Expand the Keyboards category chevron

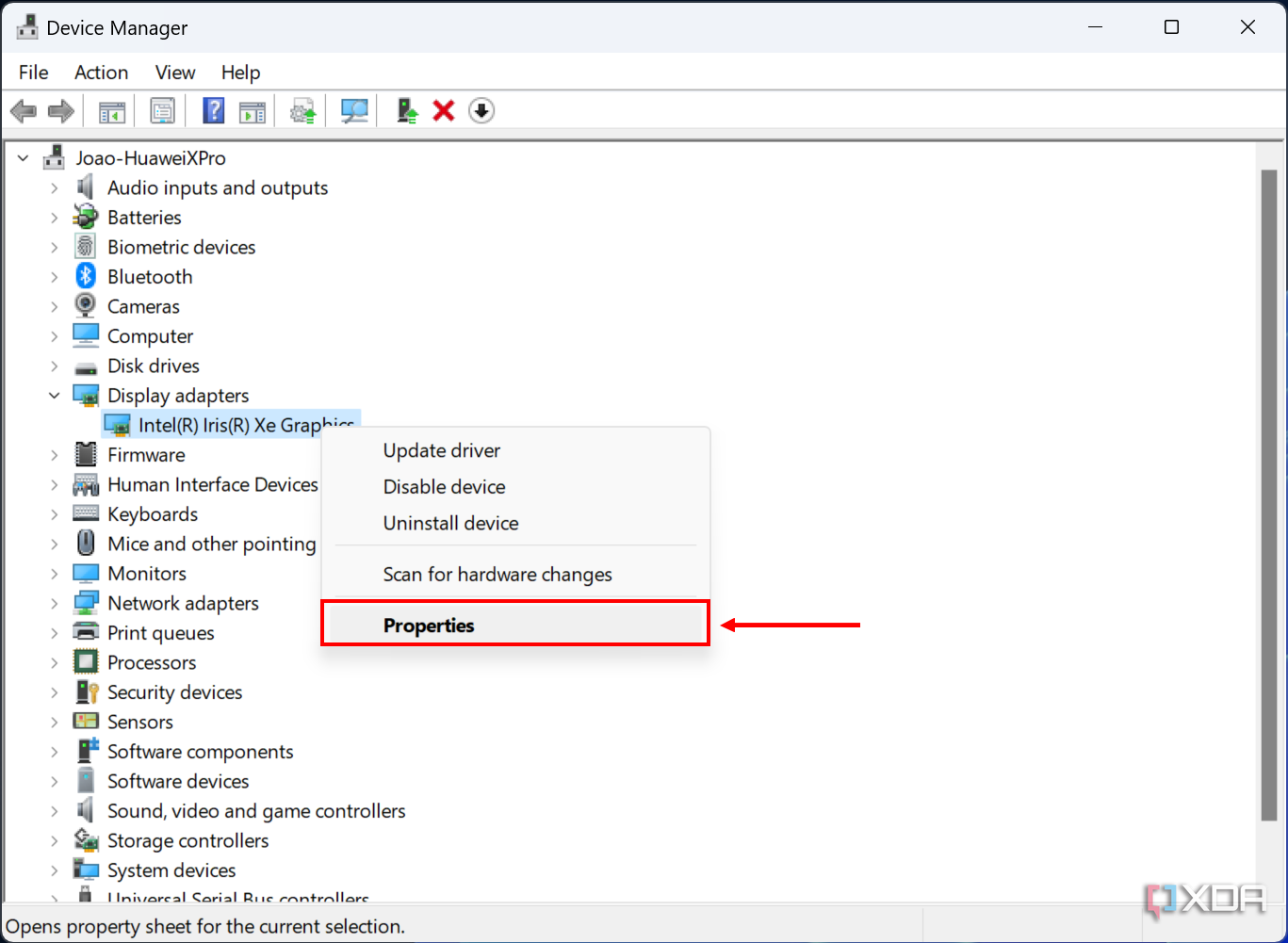55,513
